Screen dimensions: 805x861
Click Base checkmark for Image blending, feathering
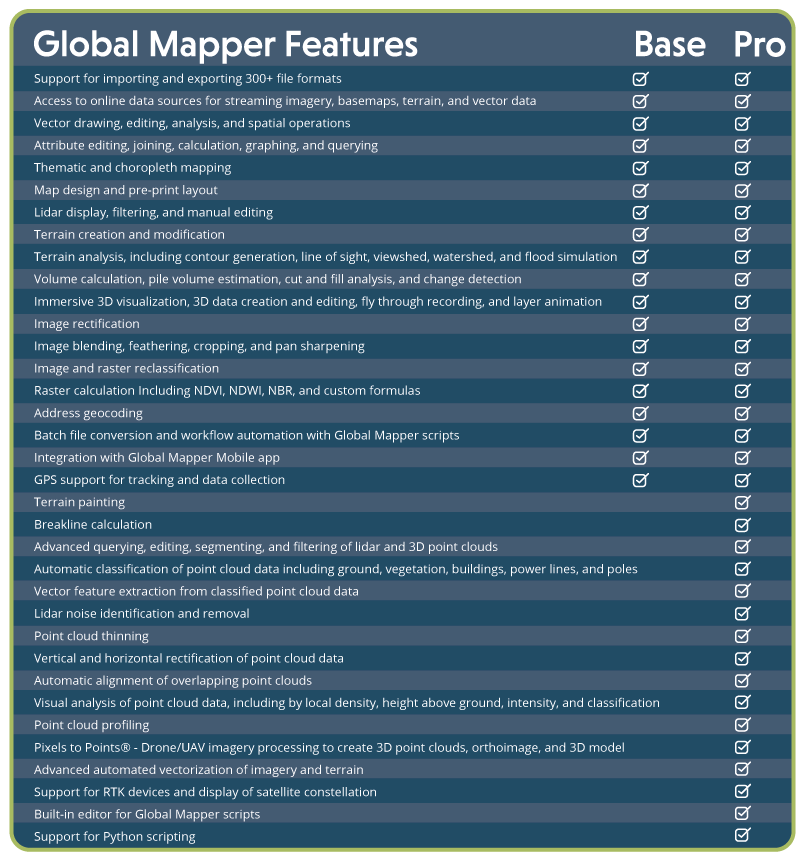click(640, 346)
